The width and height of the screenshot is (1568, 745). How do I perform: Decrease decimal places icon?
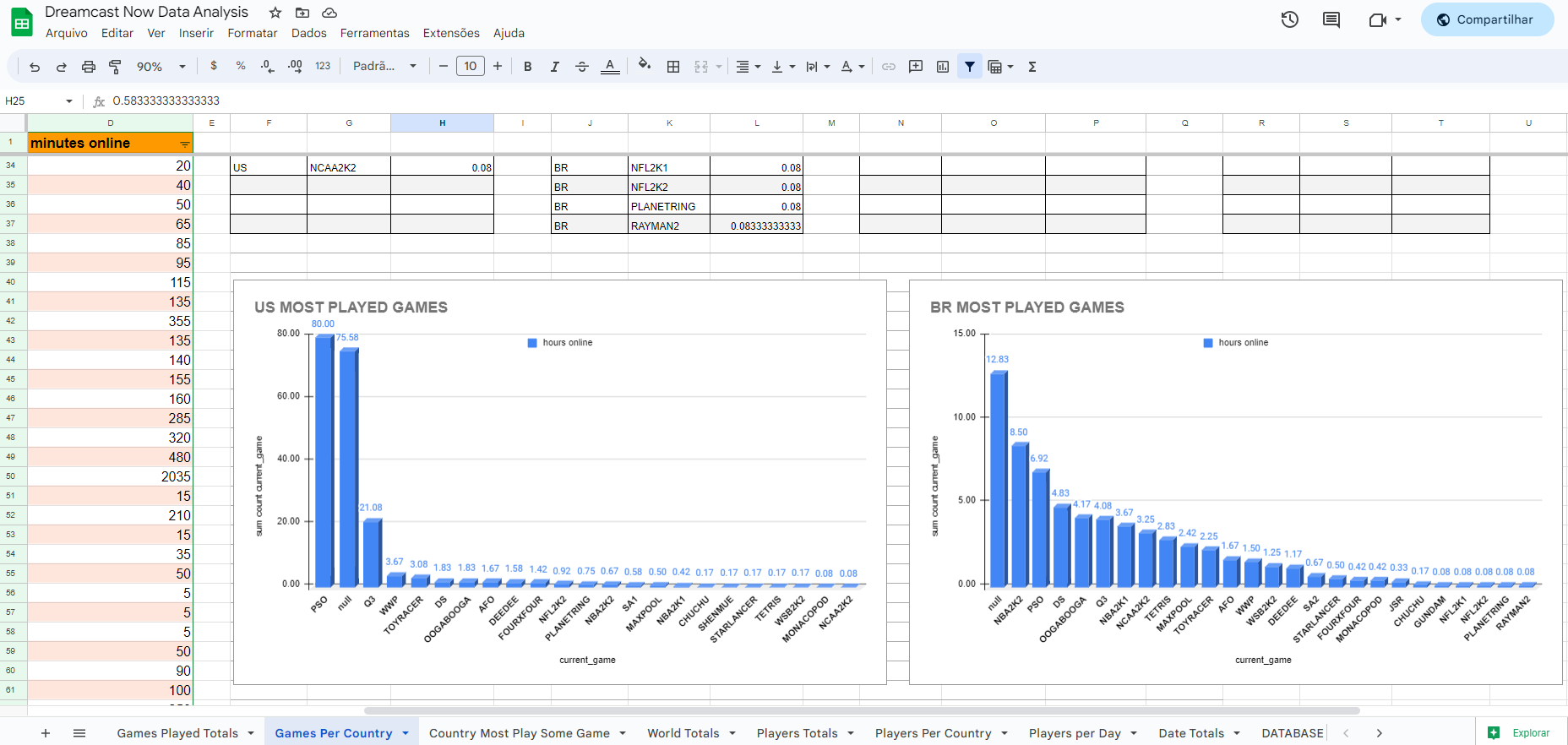tap(268, 66)
